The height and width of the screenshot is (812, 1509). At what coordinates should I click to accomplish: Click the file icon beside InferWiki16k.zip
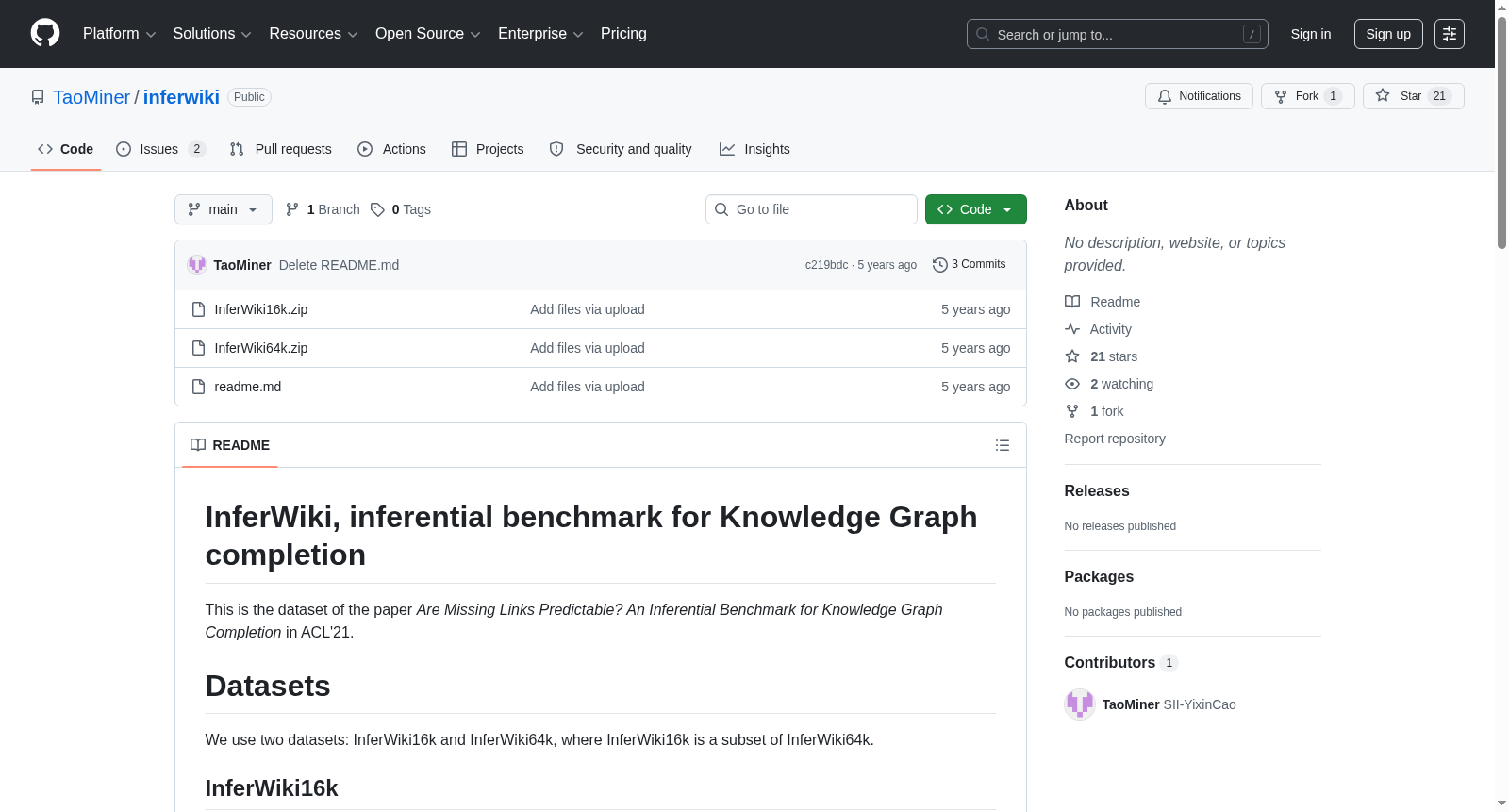click(198, 309)
